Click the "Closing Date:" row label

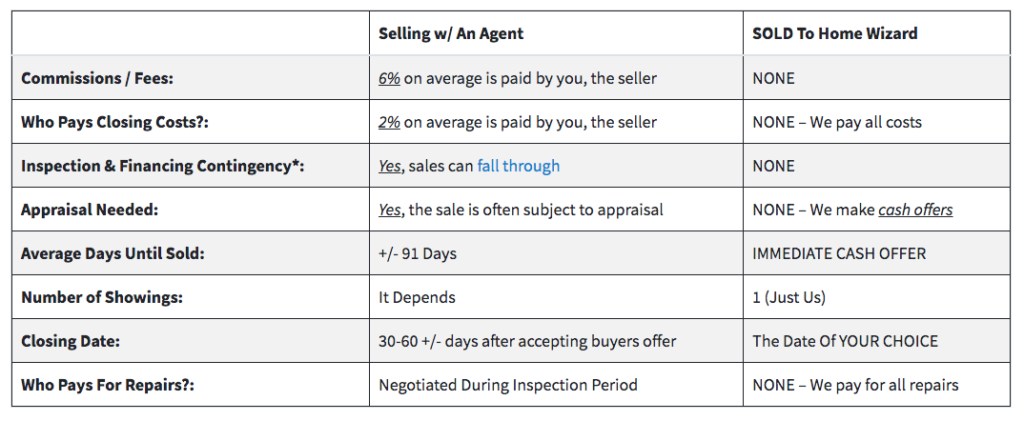[71, 341]
